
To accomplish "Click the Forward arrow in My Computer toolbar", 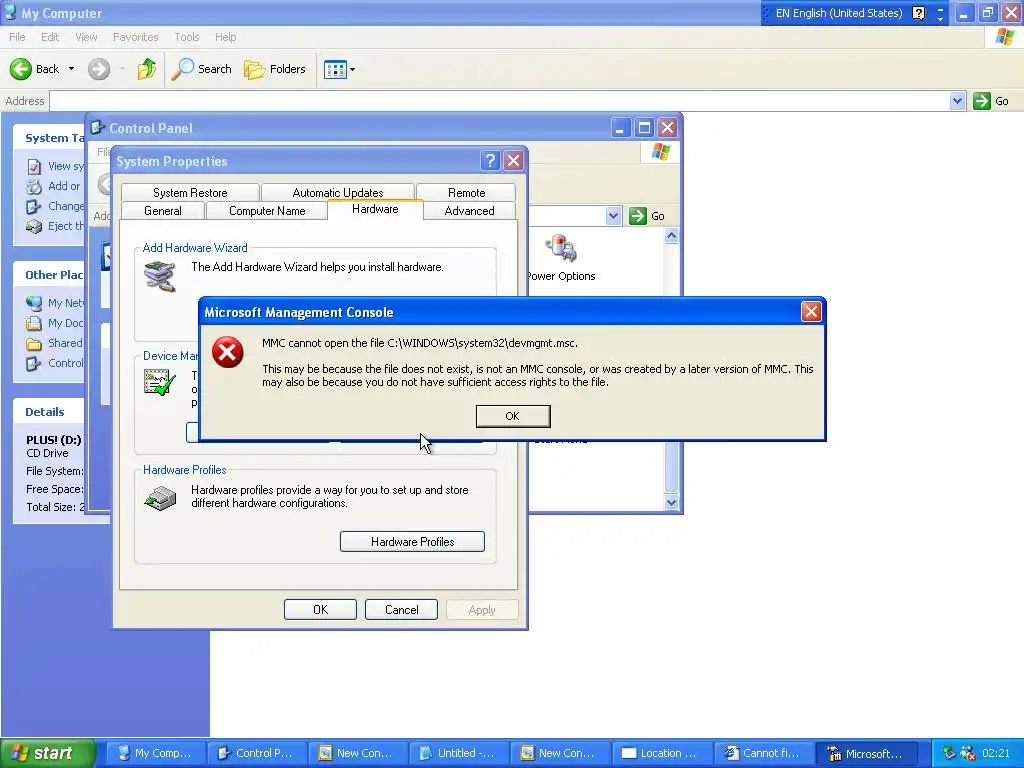I will (99, 69).
